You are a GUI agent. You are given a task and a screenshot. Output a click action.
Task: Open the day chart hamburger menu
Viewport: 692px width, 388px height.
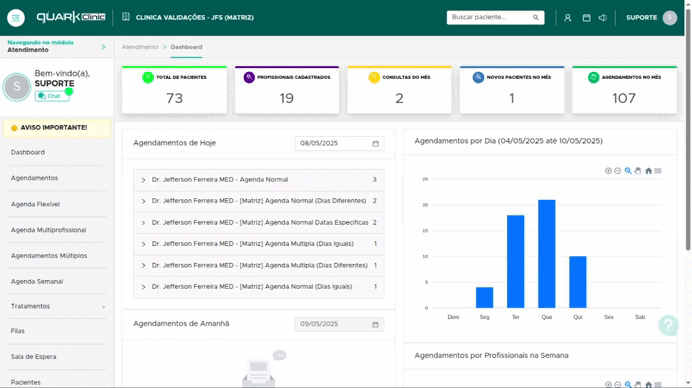pos(658,171)
